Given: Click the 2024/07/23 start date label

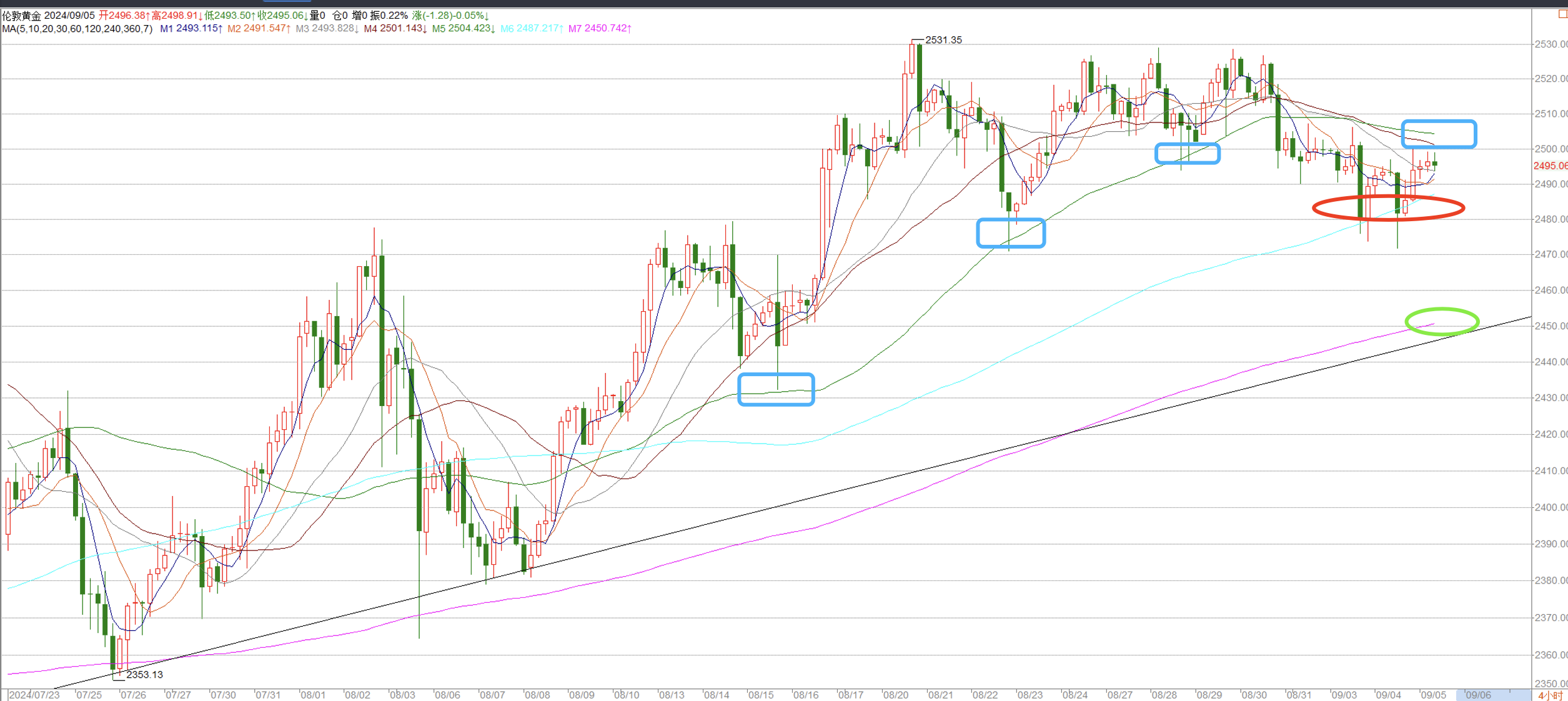Looking at the screenshot, I should pos(34,695).
